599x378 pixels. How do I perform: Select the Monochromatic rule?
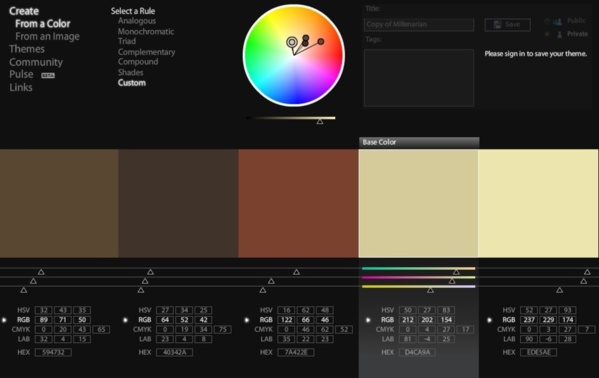click(146, 31)
